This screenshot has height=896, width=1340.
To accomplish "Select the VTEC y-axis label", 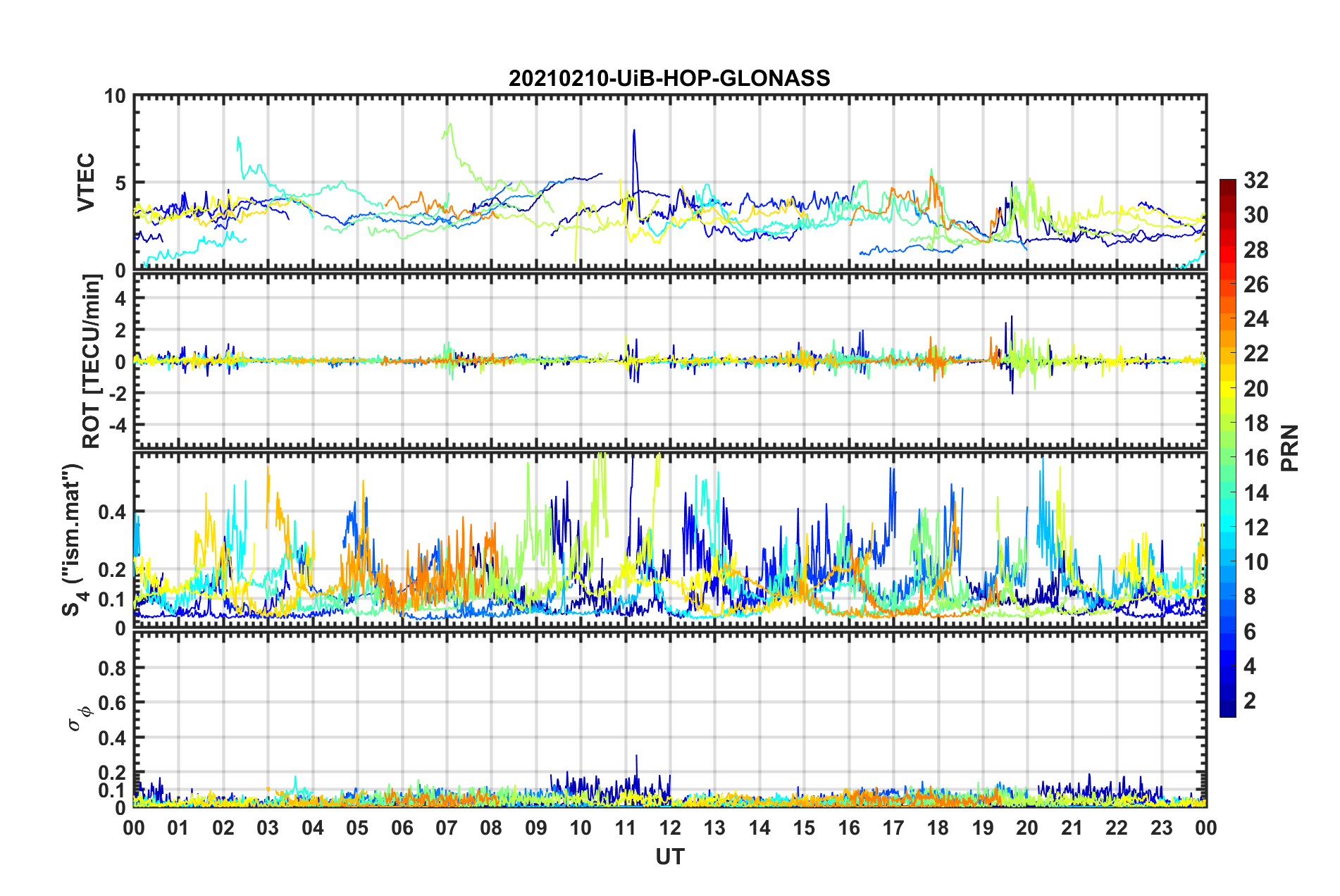I will coord(86,182).
